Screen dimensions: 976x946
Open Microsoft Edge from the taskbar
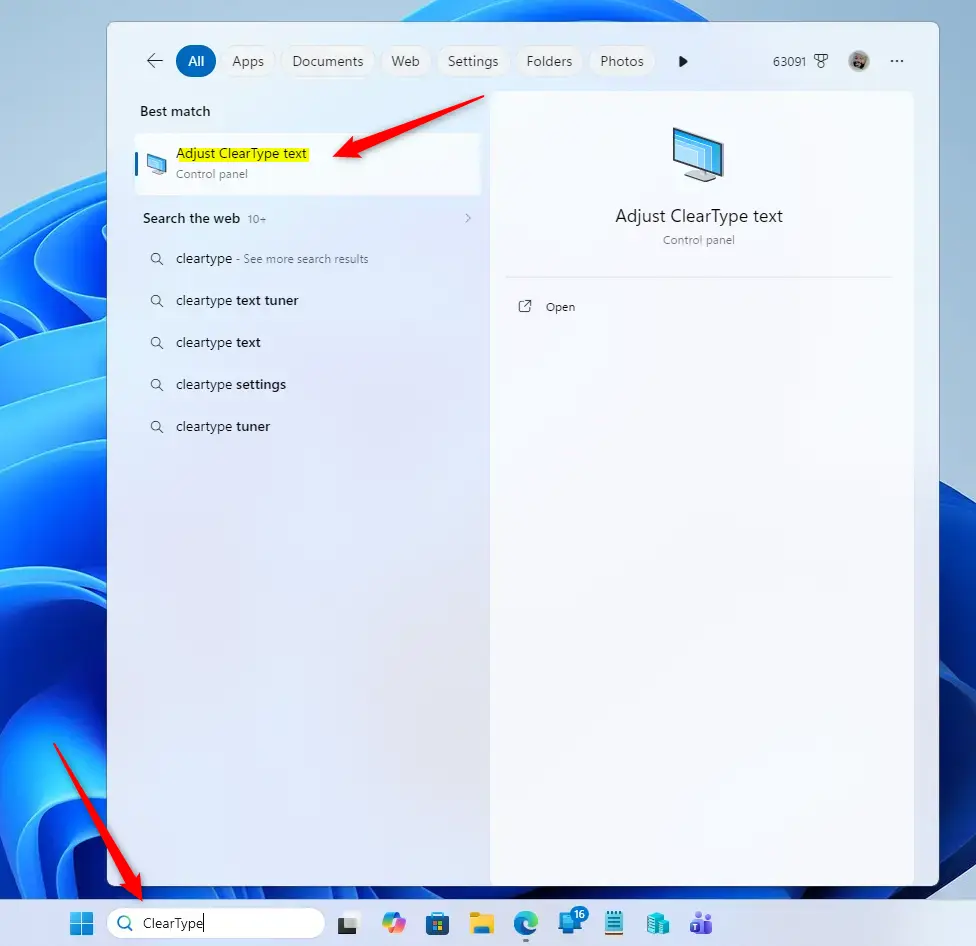point(526,924)
